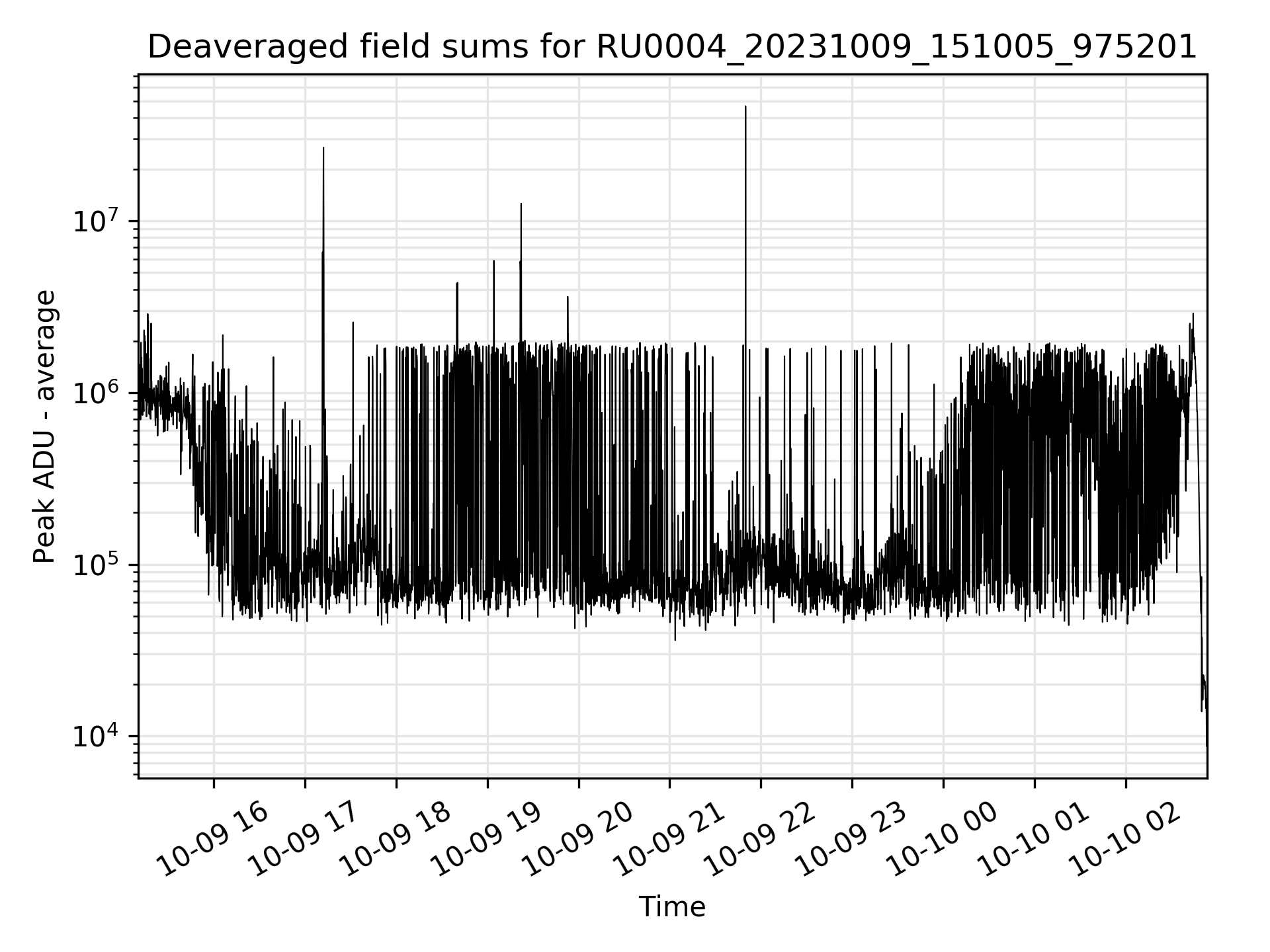Screen dimensions: 1270x952
Task: Click the 'Time' x-axis label
Action: [x=672, y=906]
